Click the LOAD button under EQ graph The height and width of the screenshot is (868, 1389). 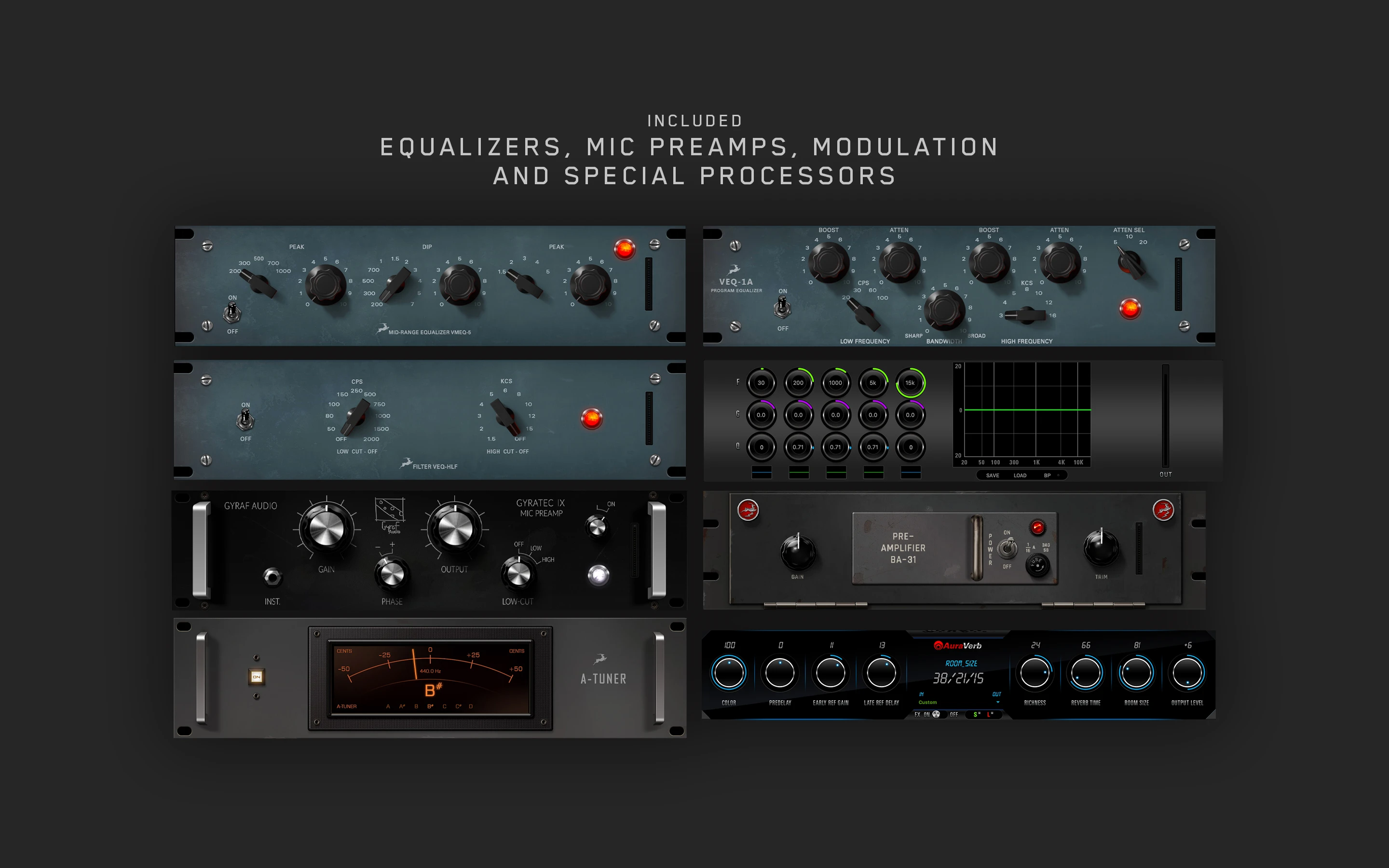coord(1020,475)
